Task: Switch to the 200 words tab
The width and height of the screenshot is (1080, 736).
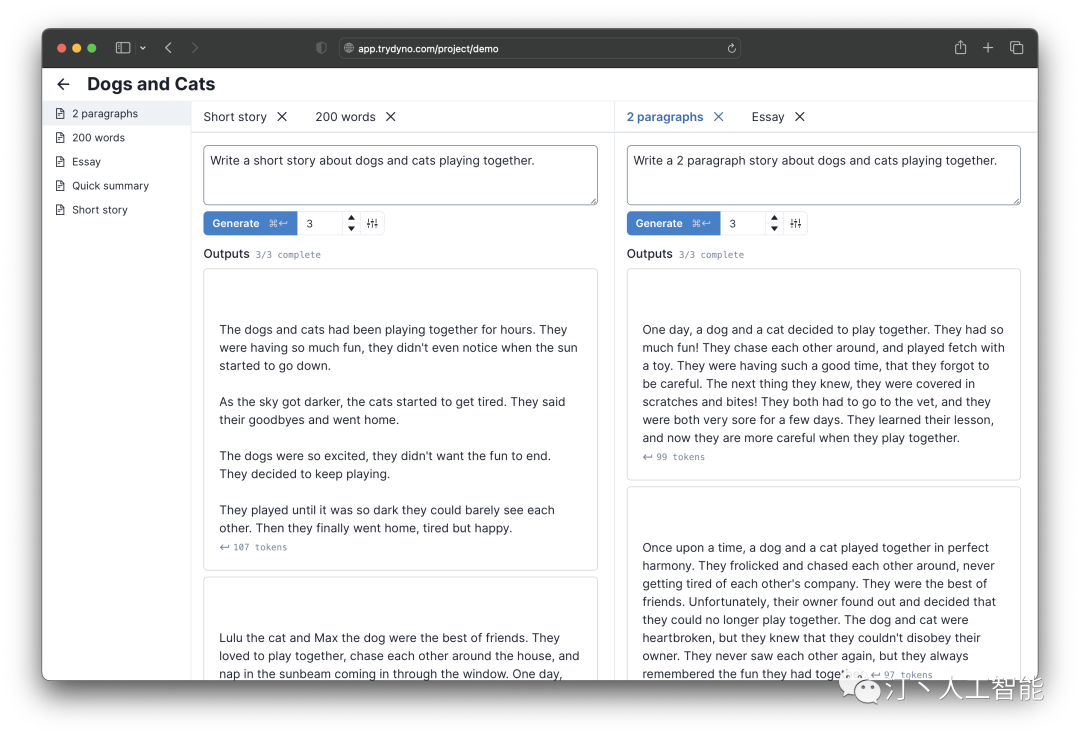Action: tap(345, 117)
